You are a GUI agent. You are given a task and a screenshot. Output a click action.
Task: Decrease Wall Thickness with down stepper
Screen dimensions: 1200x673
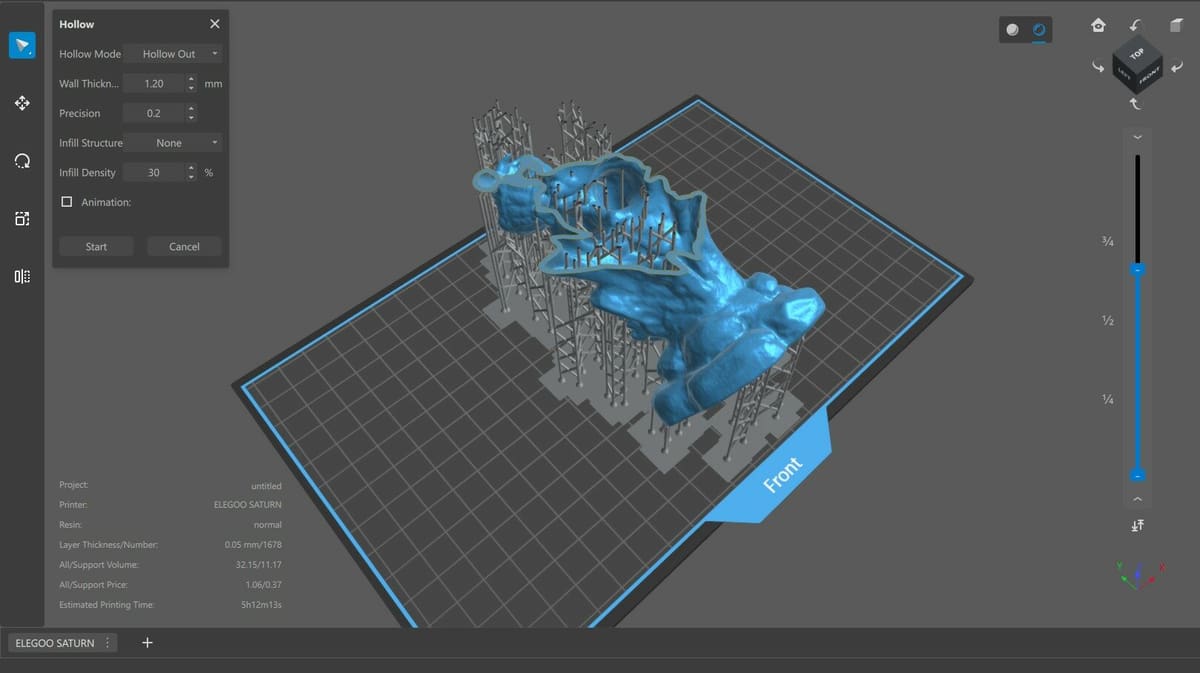tap(191, 89)
